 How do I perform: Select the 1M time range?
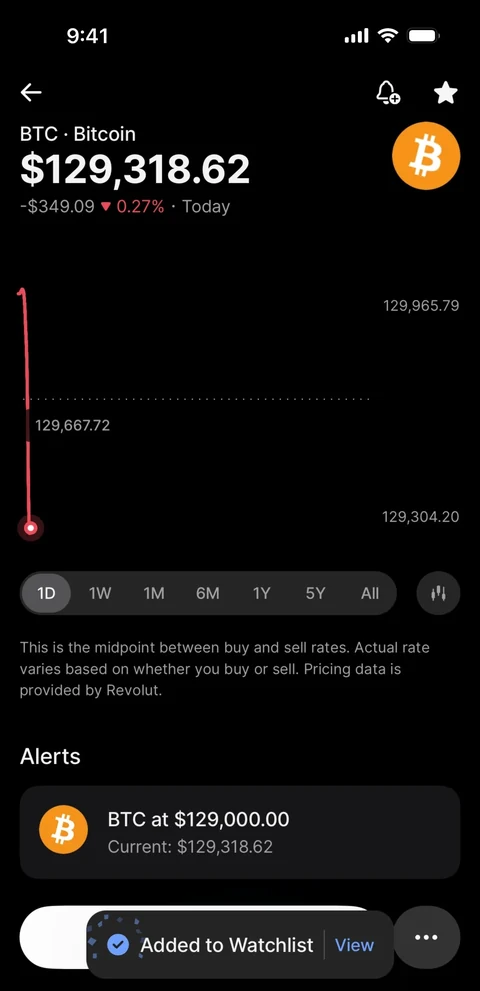coord(154,593)
